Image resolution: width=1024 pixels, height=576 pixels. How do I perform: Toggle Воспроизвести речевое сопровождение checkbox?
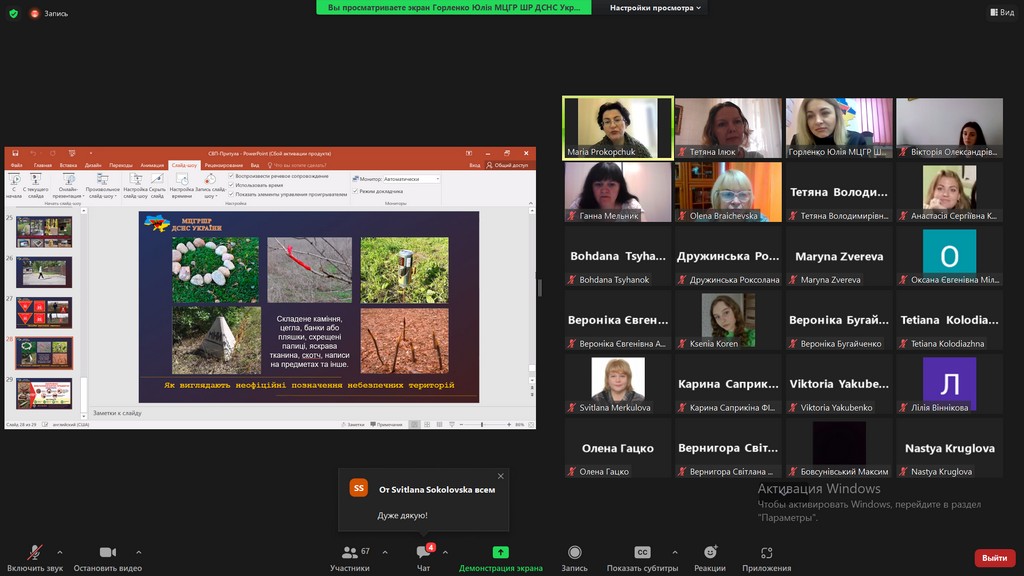pos(232,176)
